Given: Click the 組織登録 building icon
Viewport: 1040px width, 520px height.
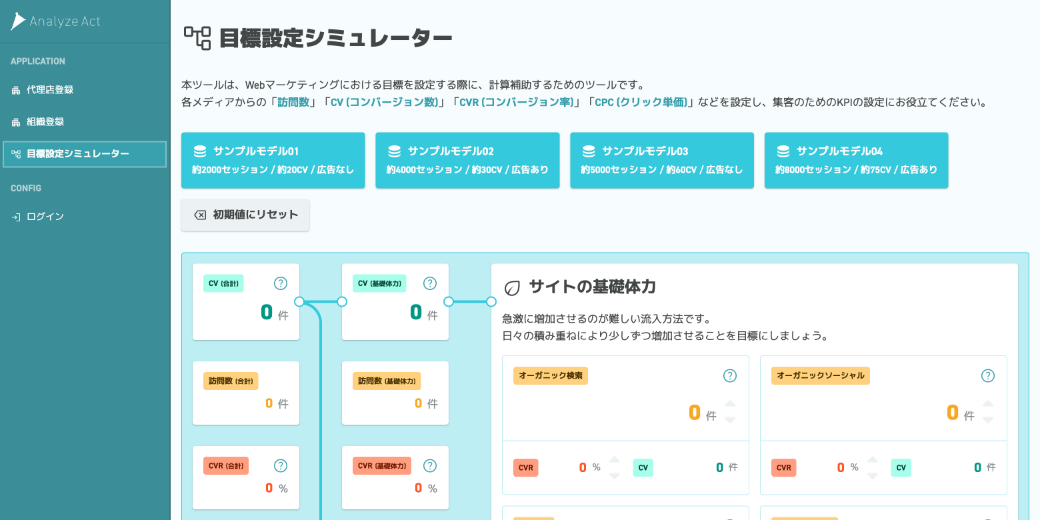Looking at the screenshot, I should pos(16,122).
